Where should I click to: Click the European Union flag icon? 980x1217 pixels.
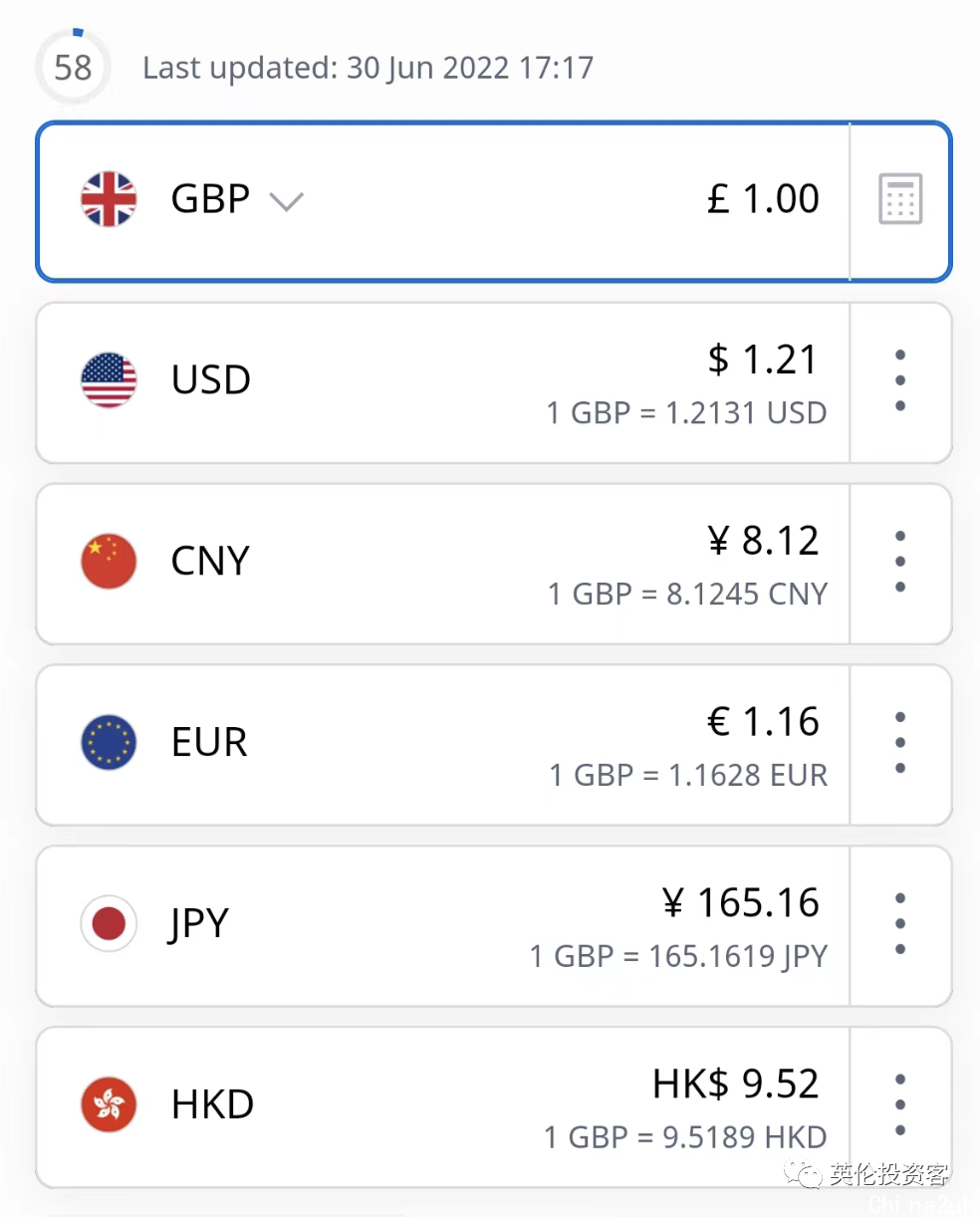coord(109,743)
